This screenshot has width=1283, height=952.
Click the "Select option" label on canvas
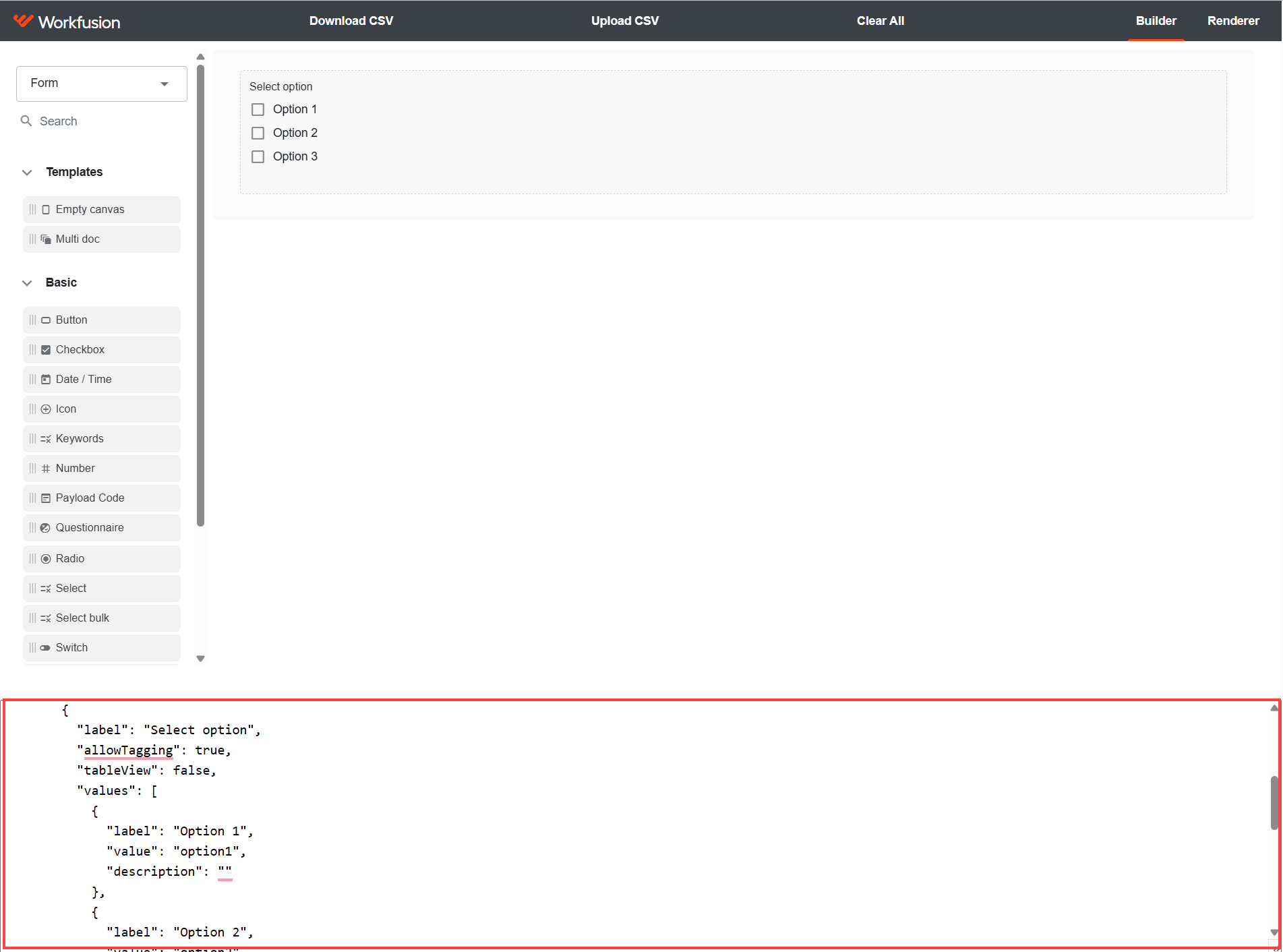pos(281,86)
